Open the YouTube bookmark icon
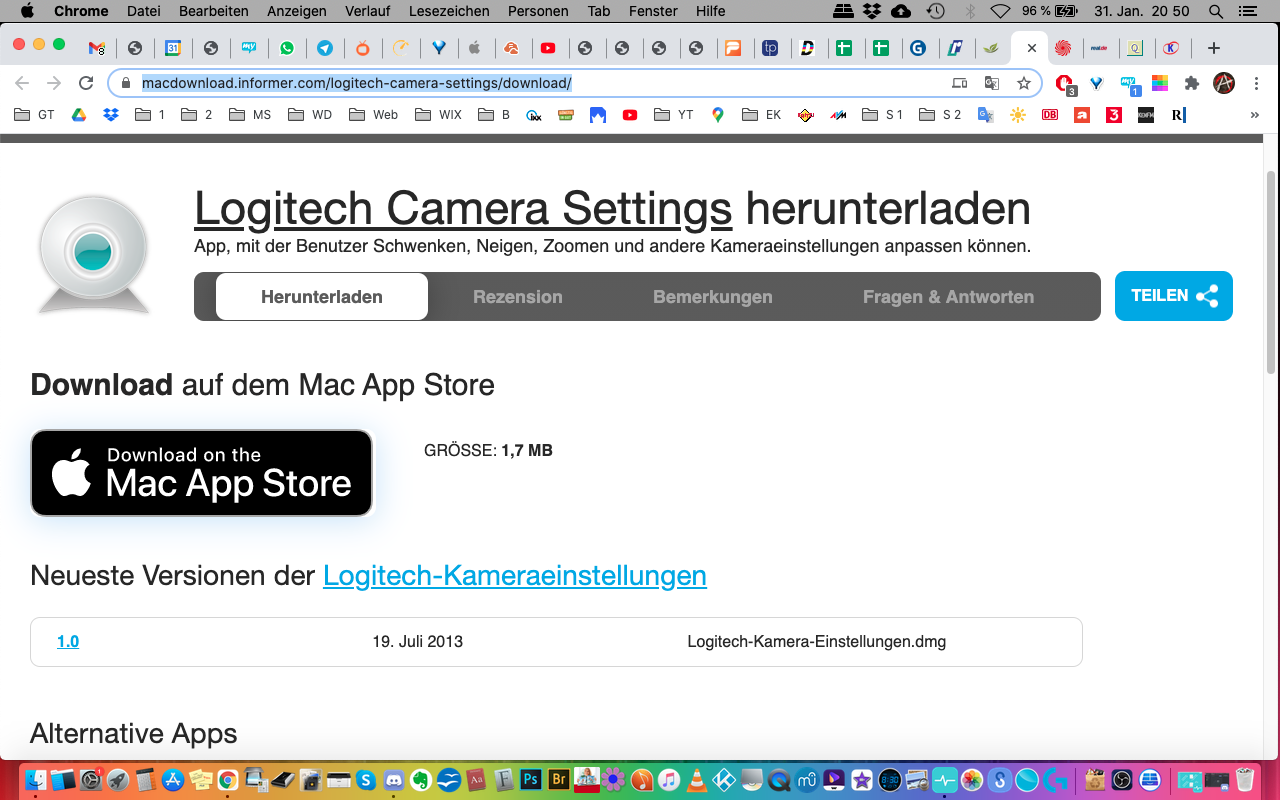This screenshot has height=800, width=1280. tap(629, 115)
